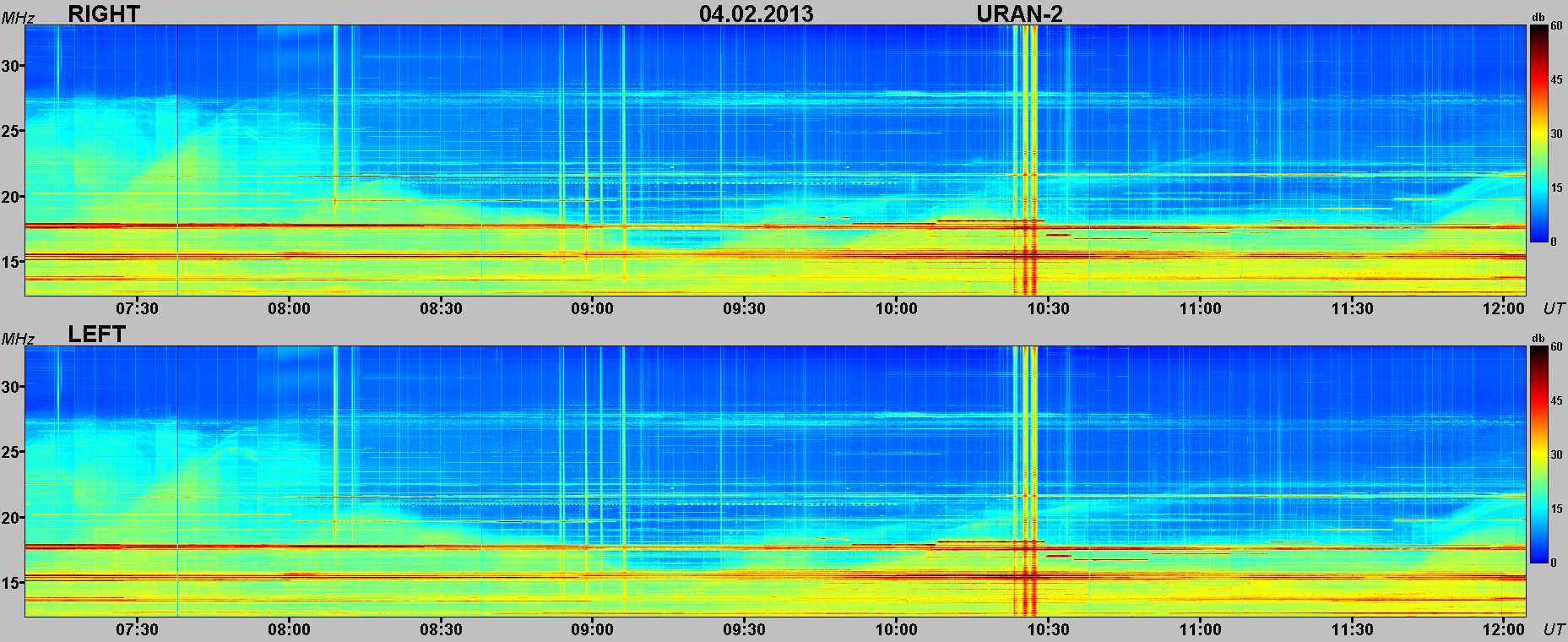This screenshot has width=1568, height=642.
Task: Click 09:30 time tick under LEFT panel
Action: (x=744, y=629)
